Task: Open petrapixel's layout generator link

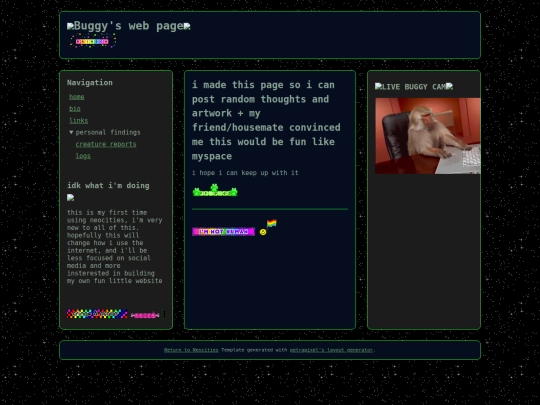Action: 331,350
